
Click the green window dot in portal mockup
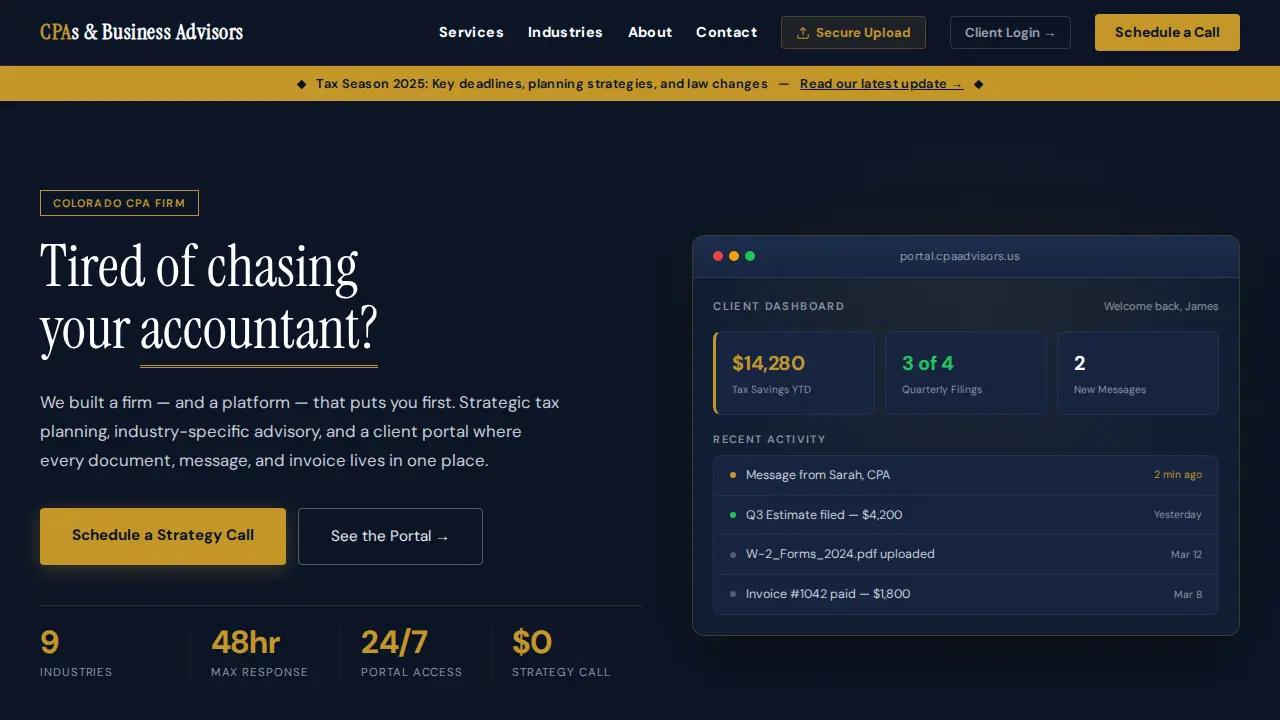coord(750,256)
